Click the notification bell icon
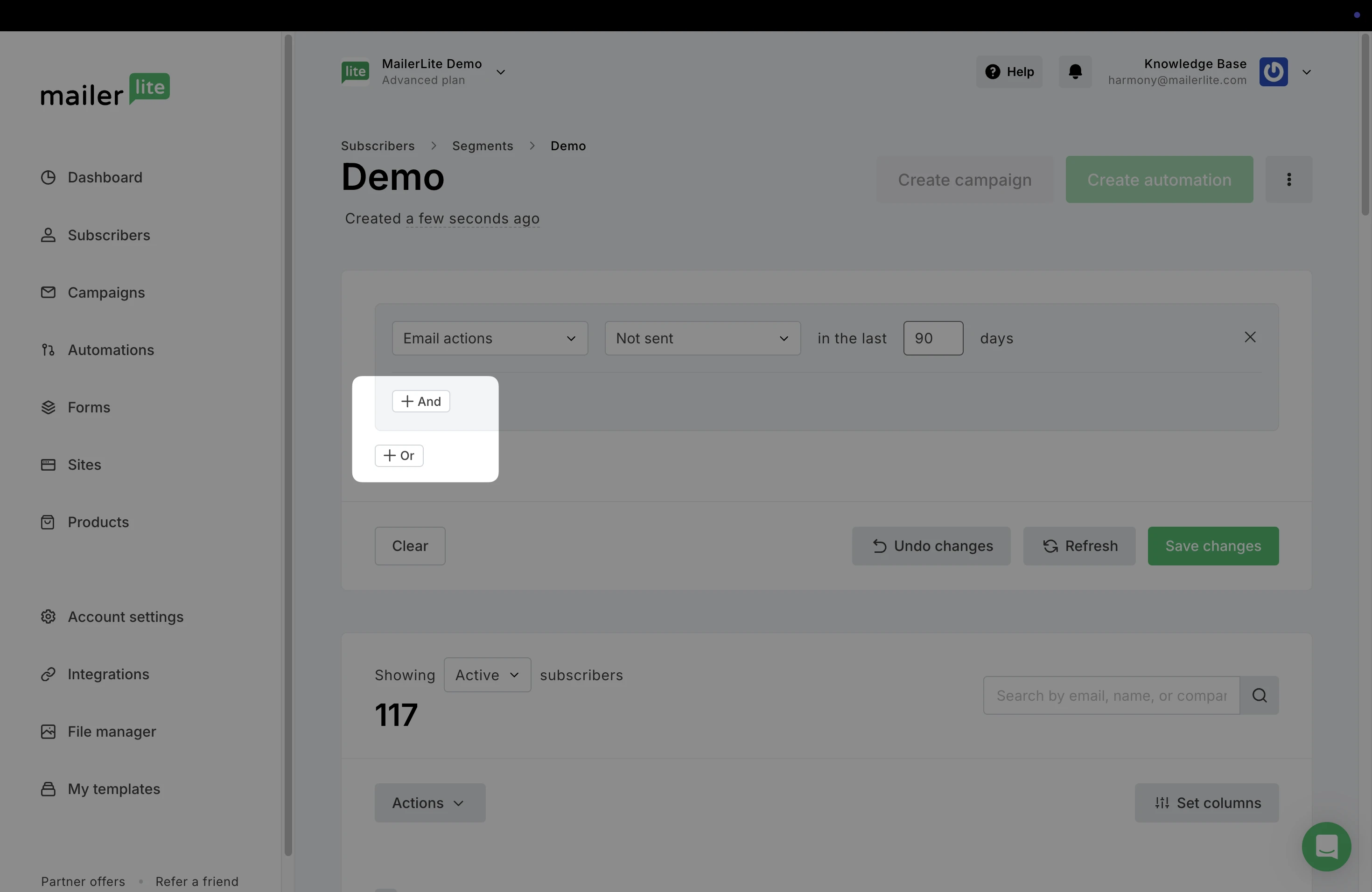This screenshot has width=1372, height=892. click(1075, 72)
